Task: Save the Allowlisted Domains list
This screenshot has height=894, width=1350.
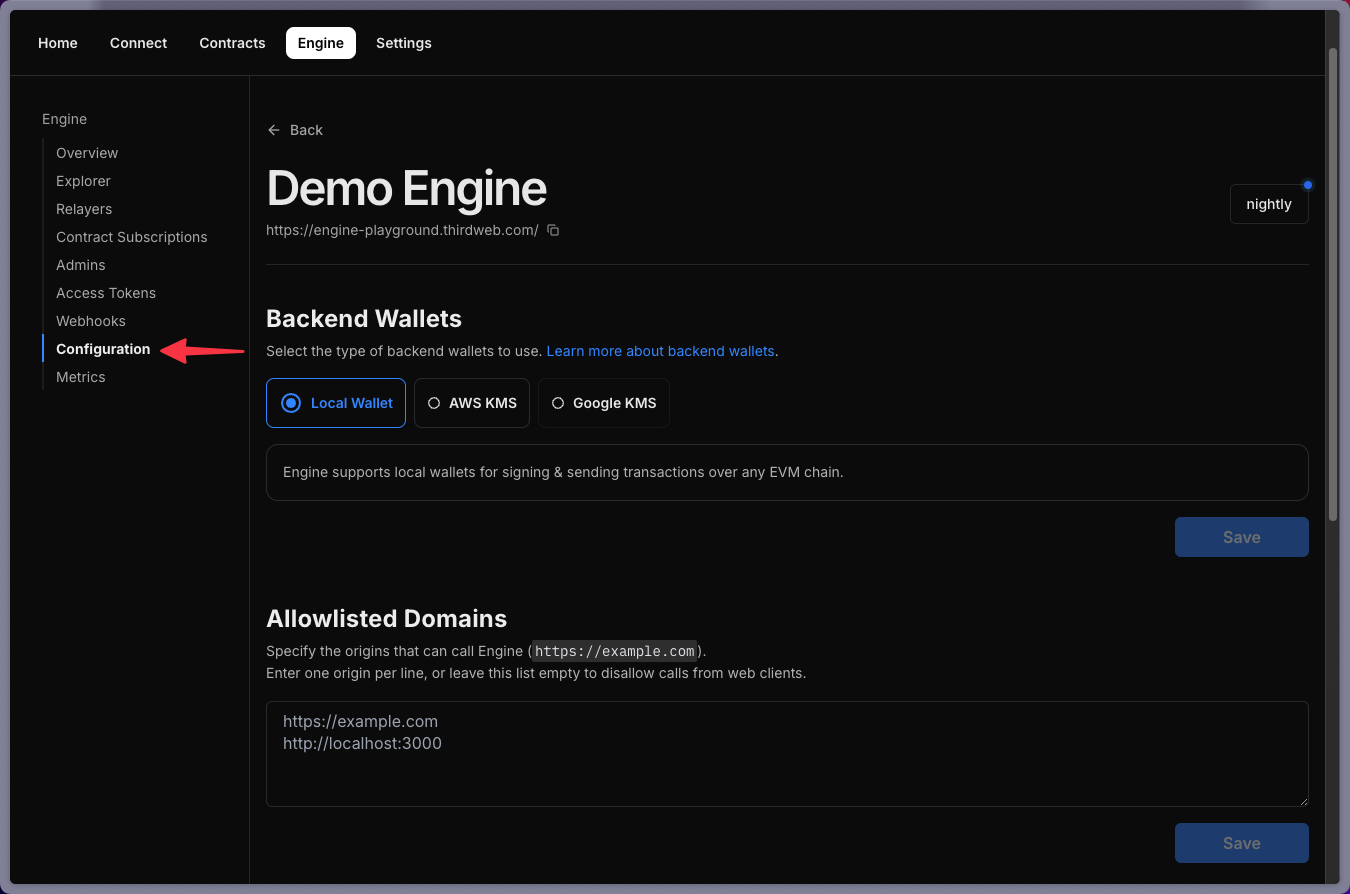Action: coord(1241,843)
